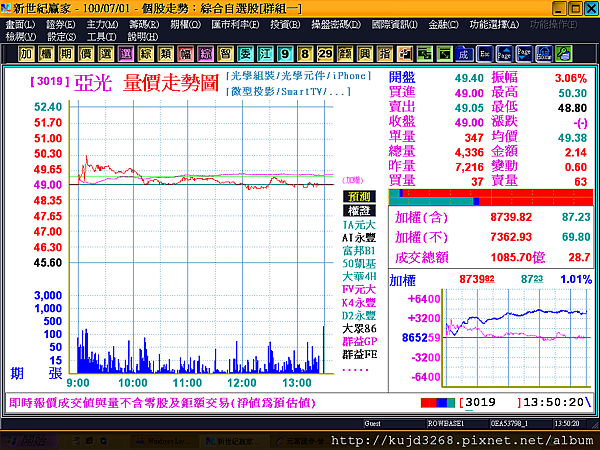Open the 投資(B) menu
The width and height of the screenshot is (600, 450).
[285, 24]
